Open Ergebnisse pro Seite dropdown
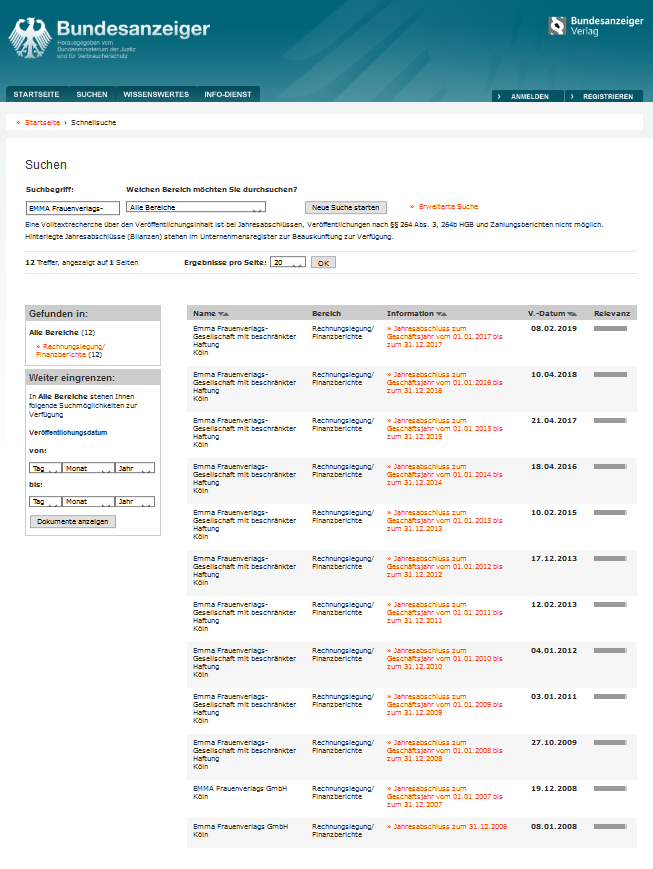653x869 pixels. [288, 263]
